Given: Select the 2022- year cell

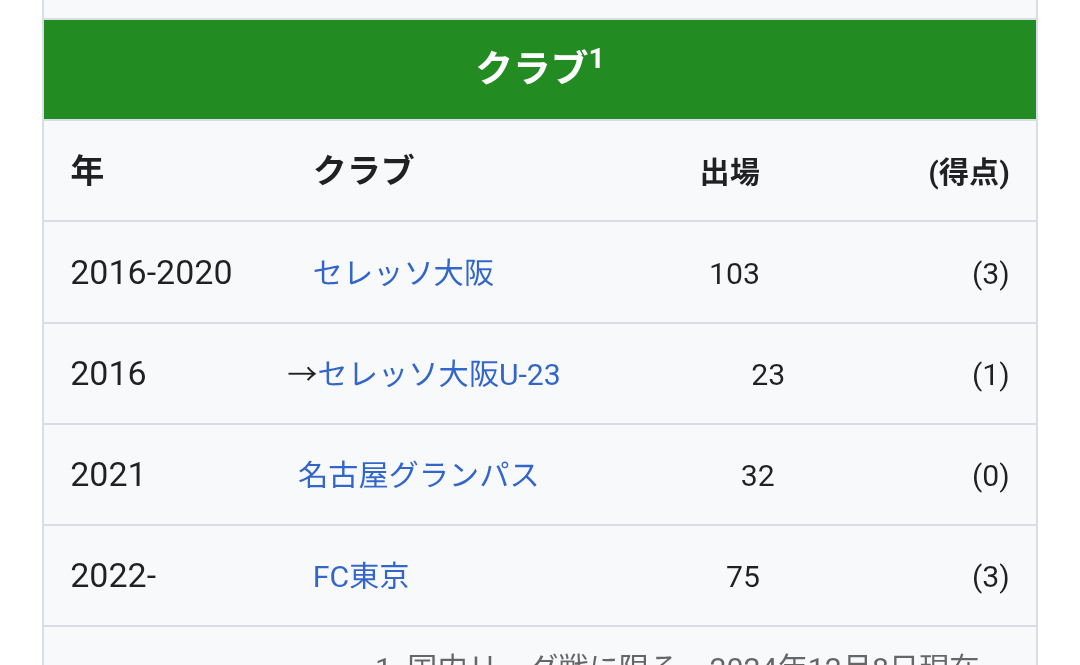Looking at the screenshot, I should click(114, 576).
